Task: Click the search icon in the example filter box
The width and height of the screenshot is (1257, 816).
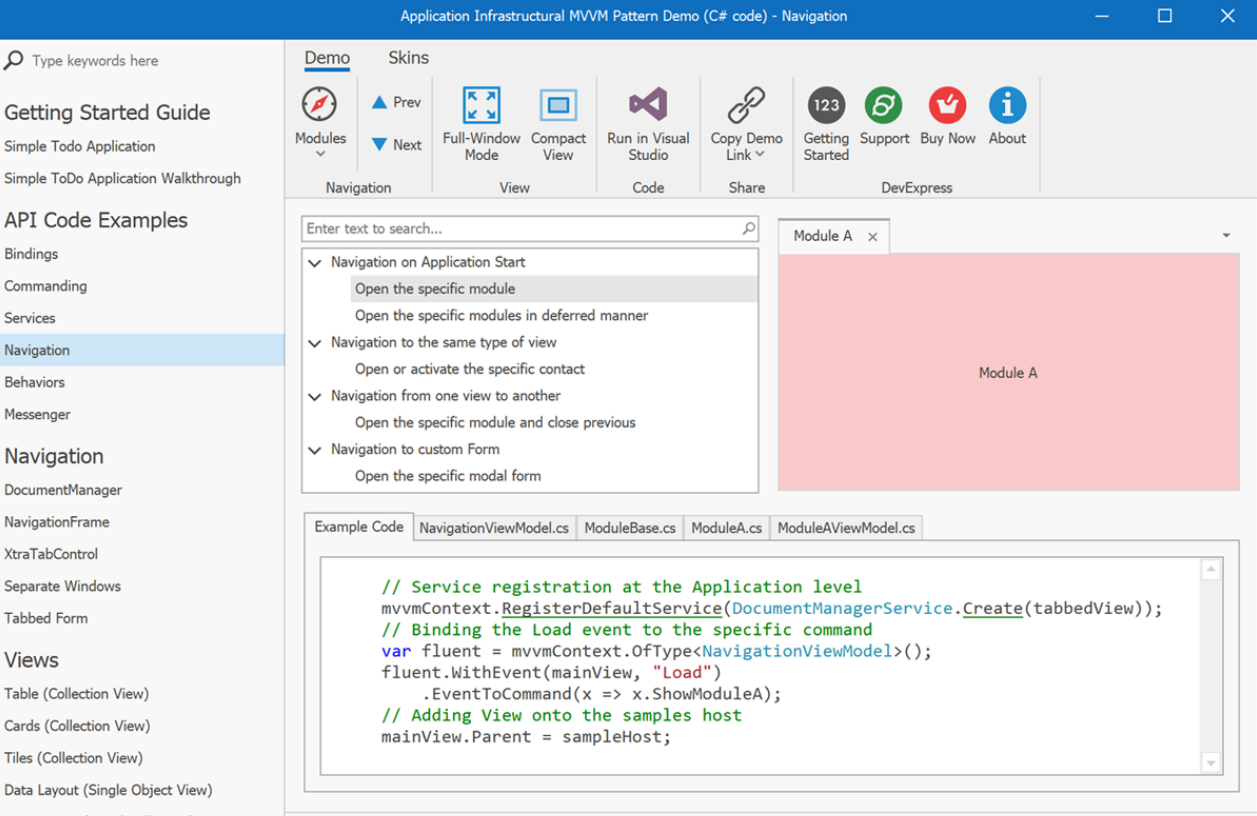Action: pos(748,229)
